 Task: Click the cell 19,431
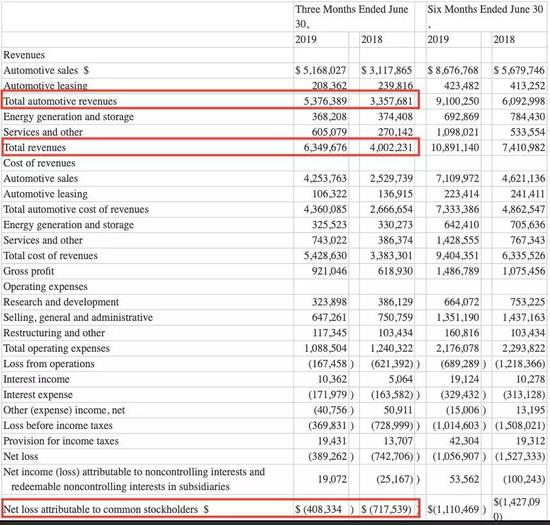[332, 441]
